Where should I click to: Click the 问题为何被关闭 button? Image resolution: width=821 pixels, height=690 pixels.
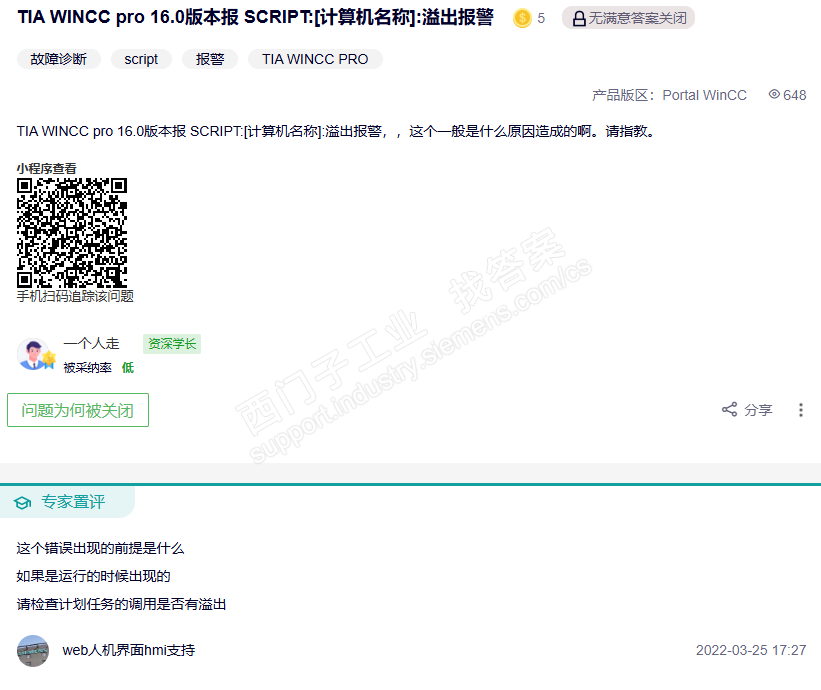click(x=77, y=410)
